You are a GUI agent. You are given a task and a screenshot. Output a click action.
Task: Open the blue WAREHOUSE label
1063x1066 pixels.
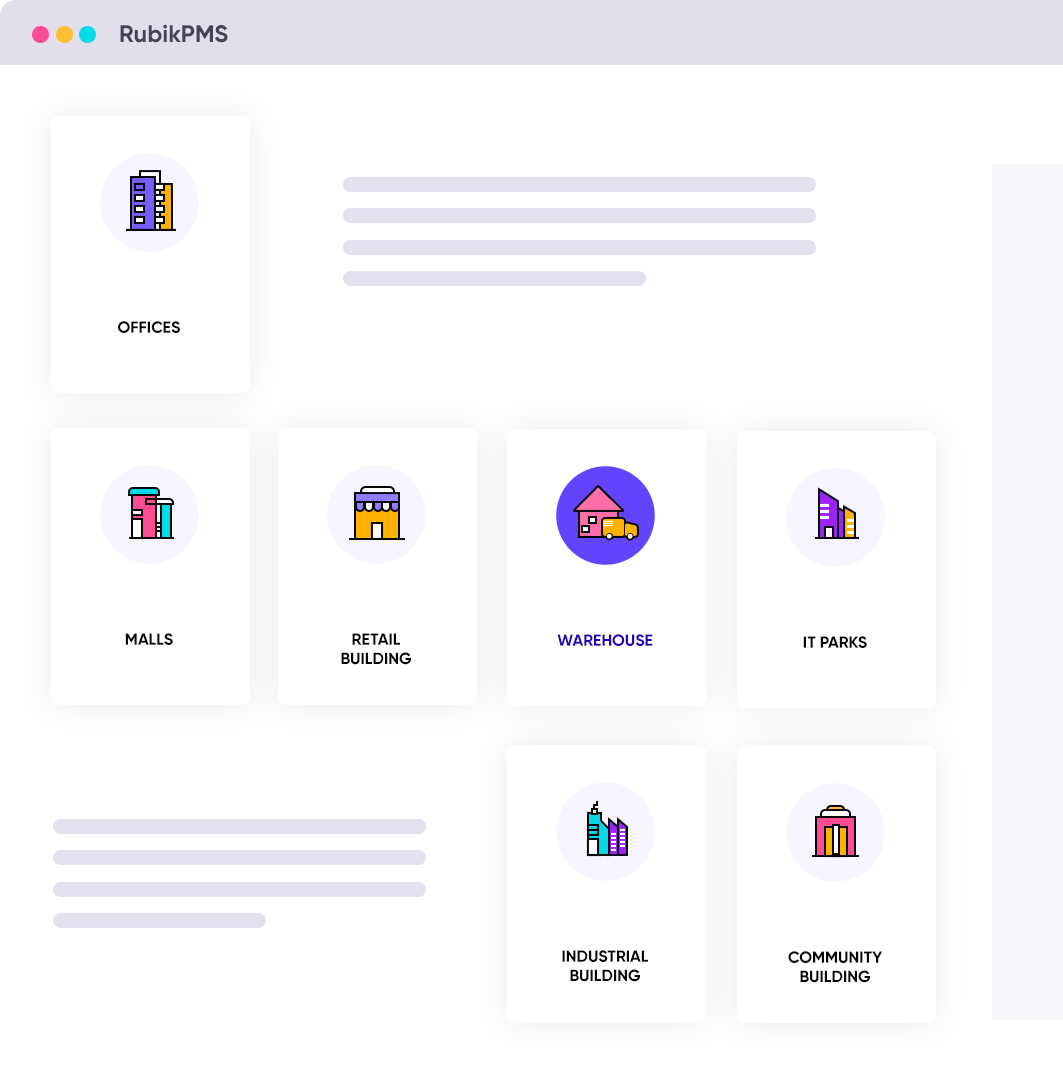[x=605, y=640]
